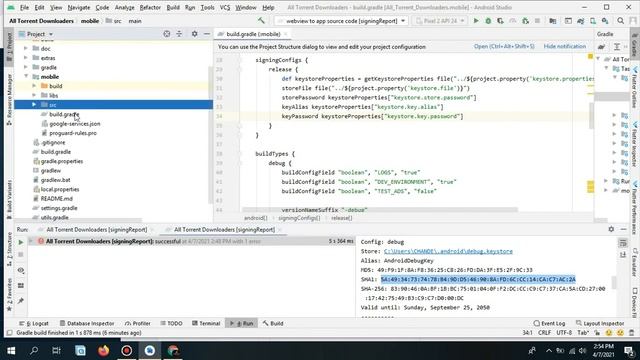Click the Debug app bug icon
This screenshot has height=360, width=640.
coord(488,21)
